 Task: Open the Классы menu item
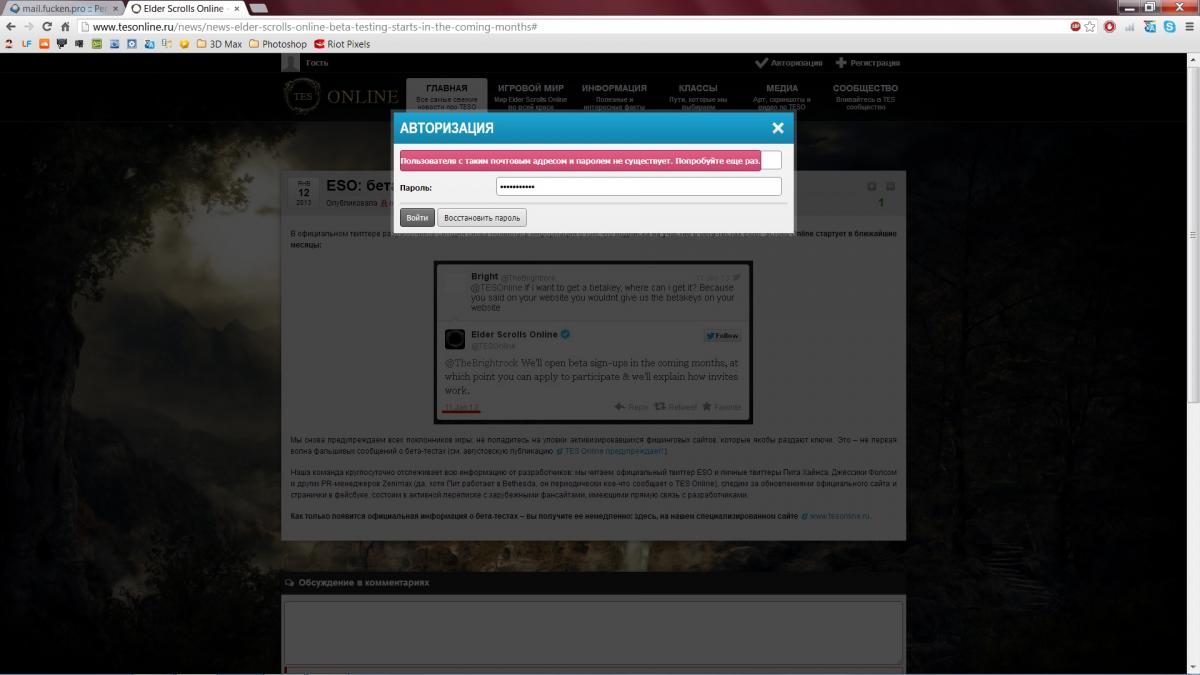click(x=698, y=96)
